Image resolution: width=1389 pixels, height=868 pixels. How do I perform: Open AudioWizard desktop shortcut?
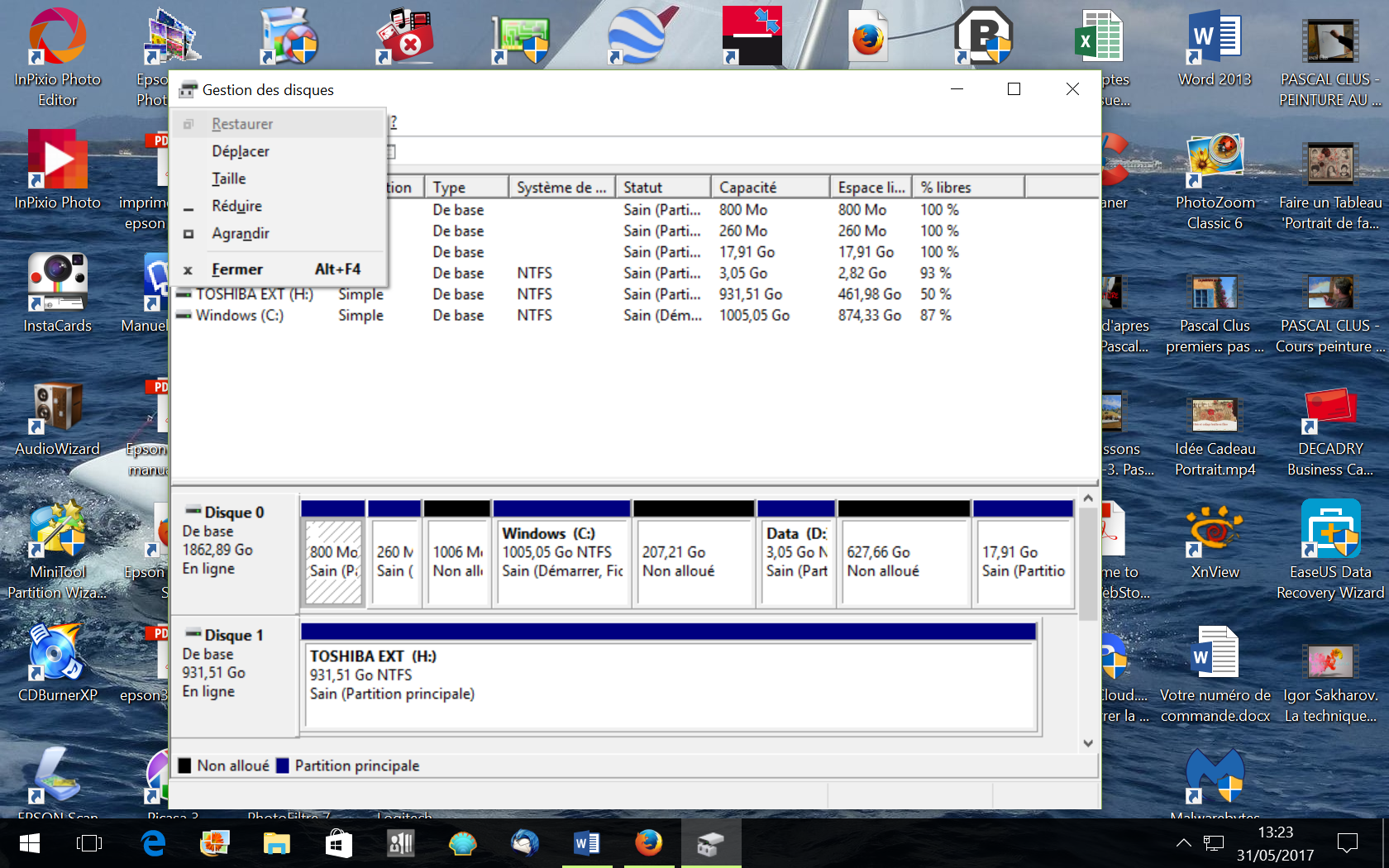pos(58,417)
